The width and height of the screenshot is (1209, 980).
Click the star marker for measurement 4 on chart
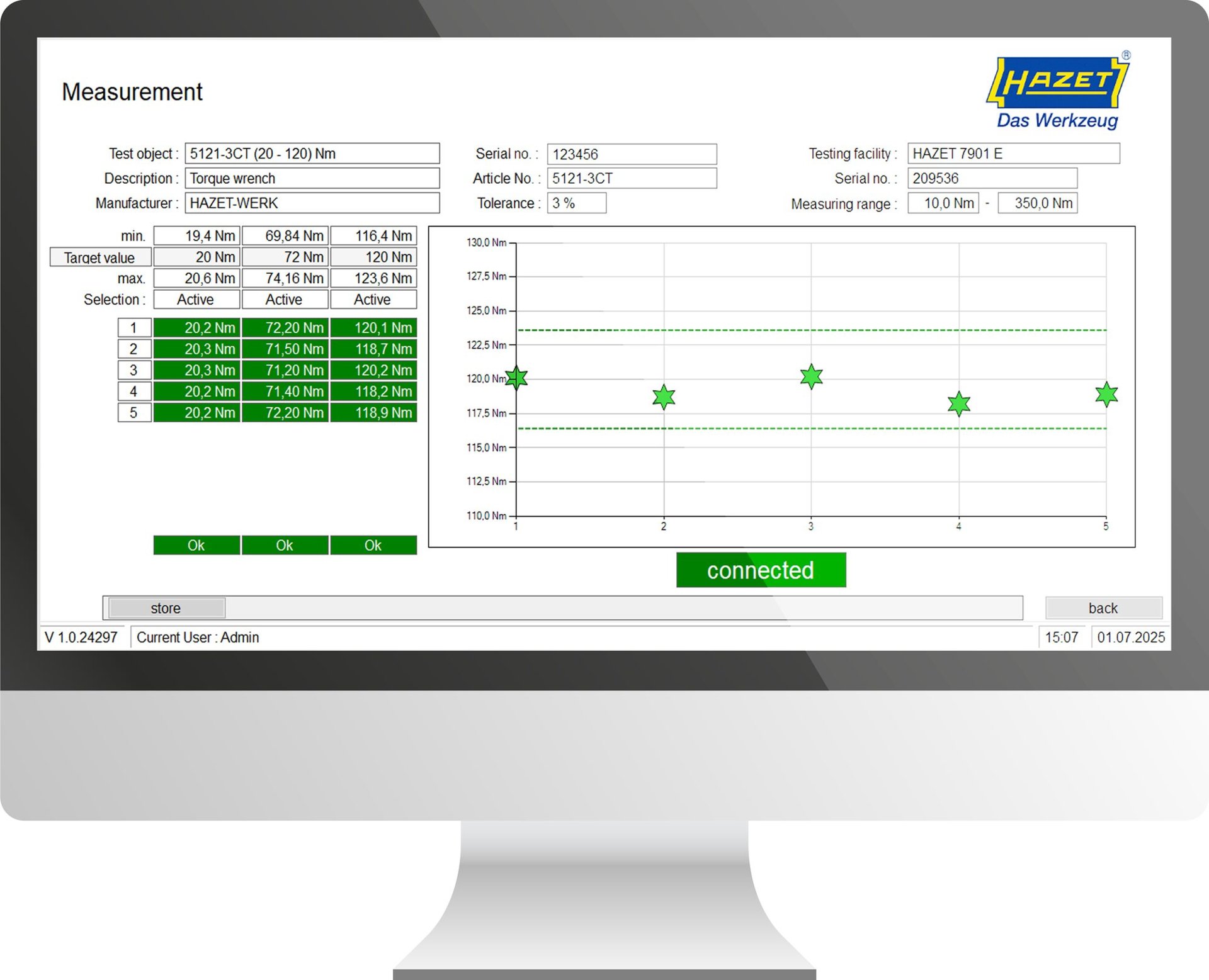tap(958, 403)
